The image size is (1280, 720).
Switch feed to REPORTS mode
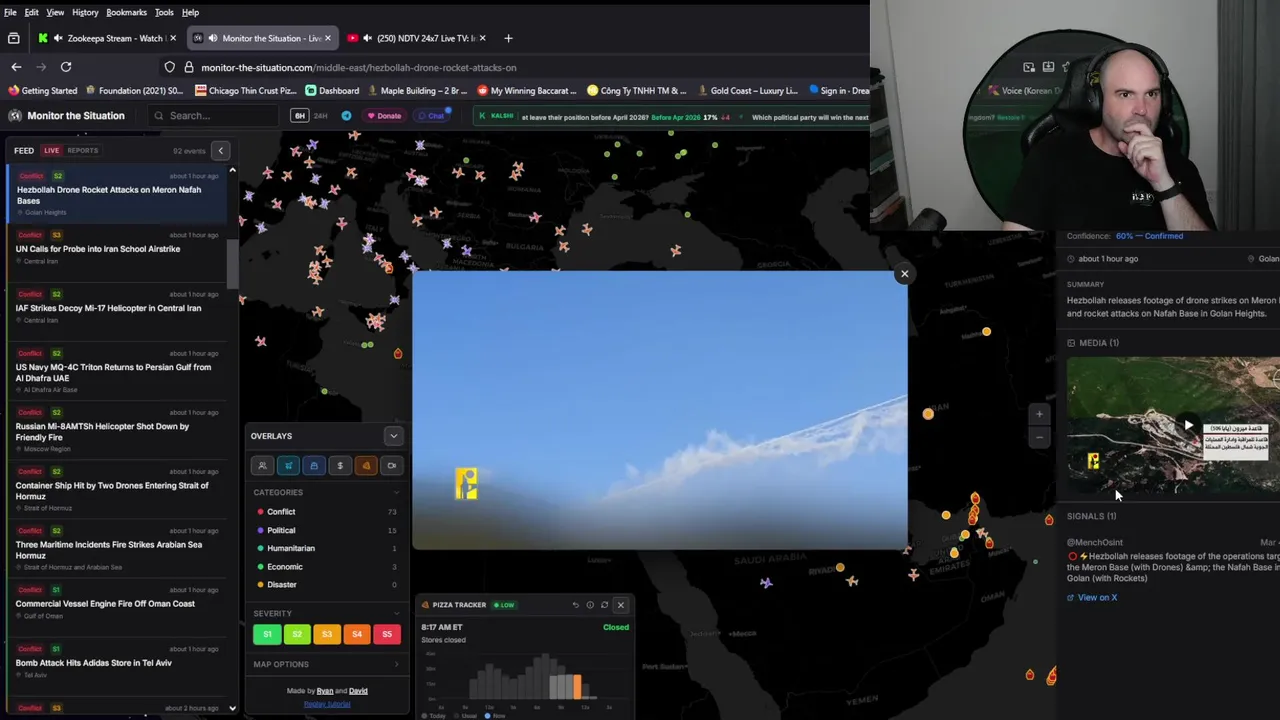[83, 151]
